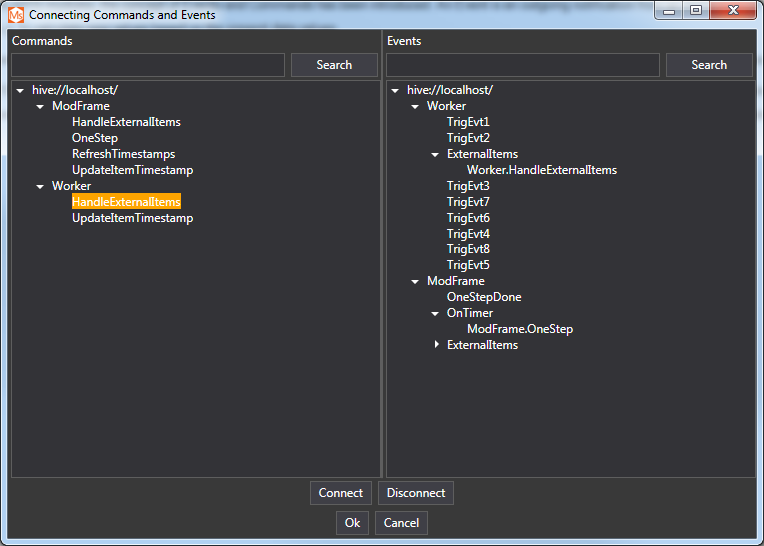This screenshot has height=546, width=764.
Task: Collapse the OnTimer event node
Action: pyautogui.click(x=435, y=313)
